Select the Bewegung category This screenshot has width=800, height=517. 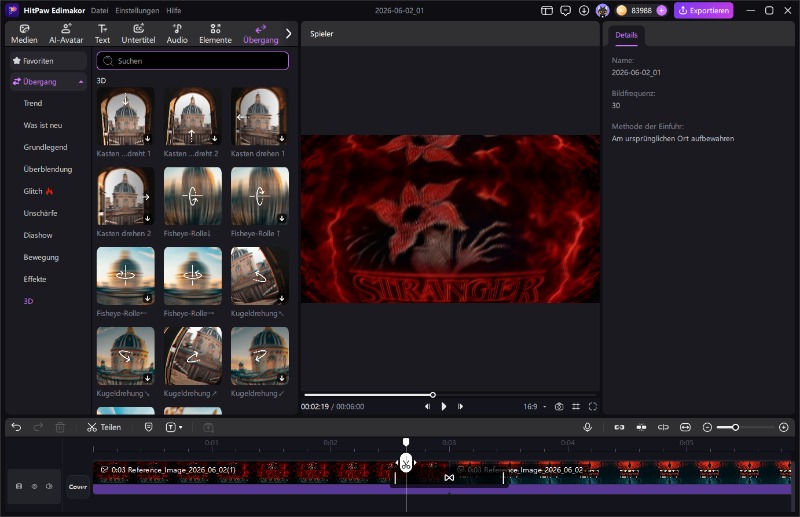click(41, 257)
